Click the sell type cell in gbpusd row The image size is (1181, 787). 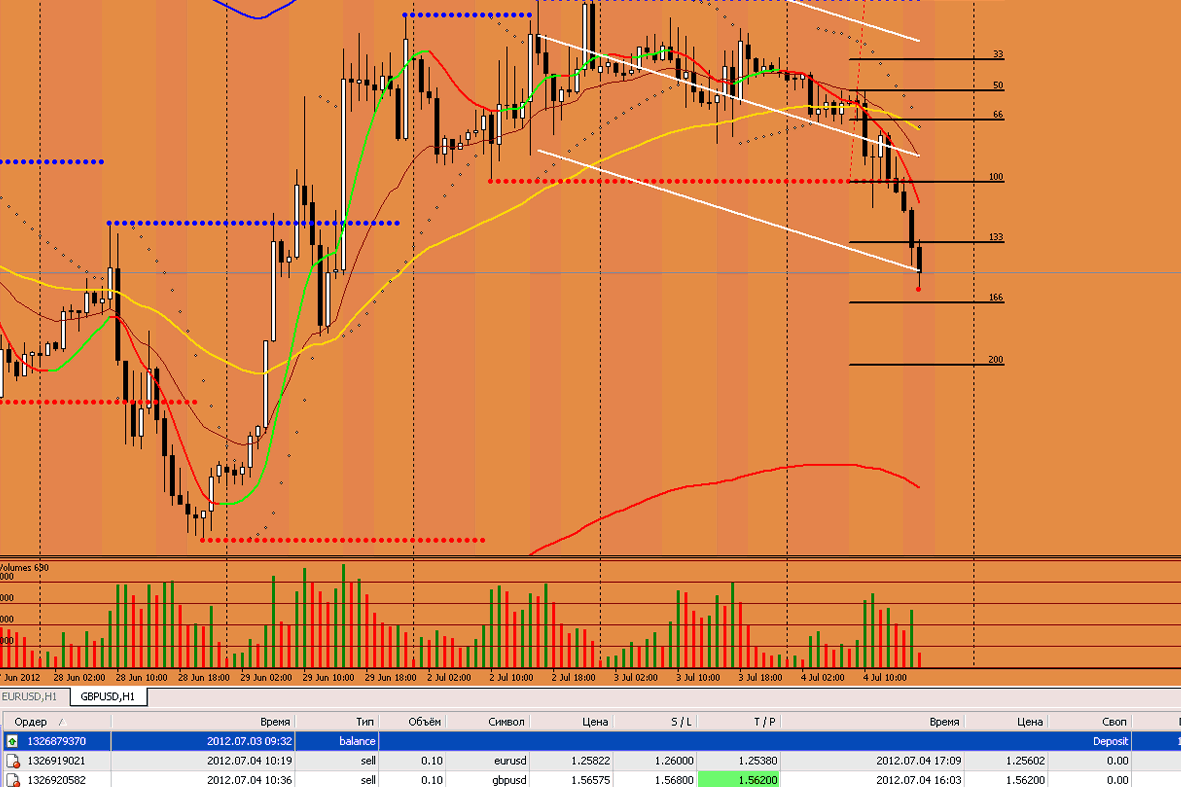[x=368, y=780]
